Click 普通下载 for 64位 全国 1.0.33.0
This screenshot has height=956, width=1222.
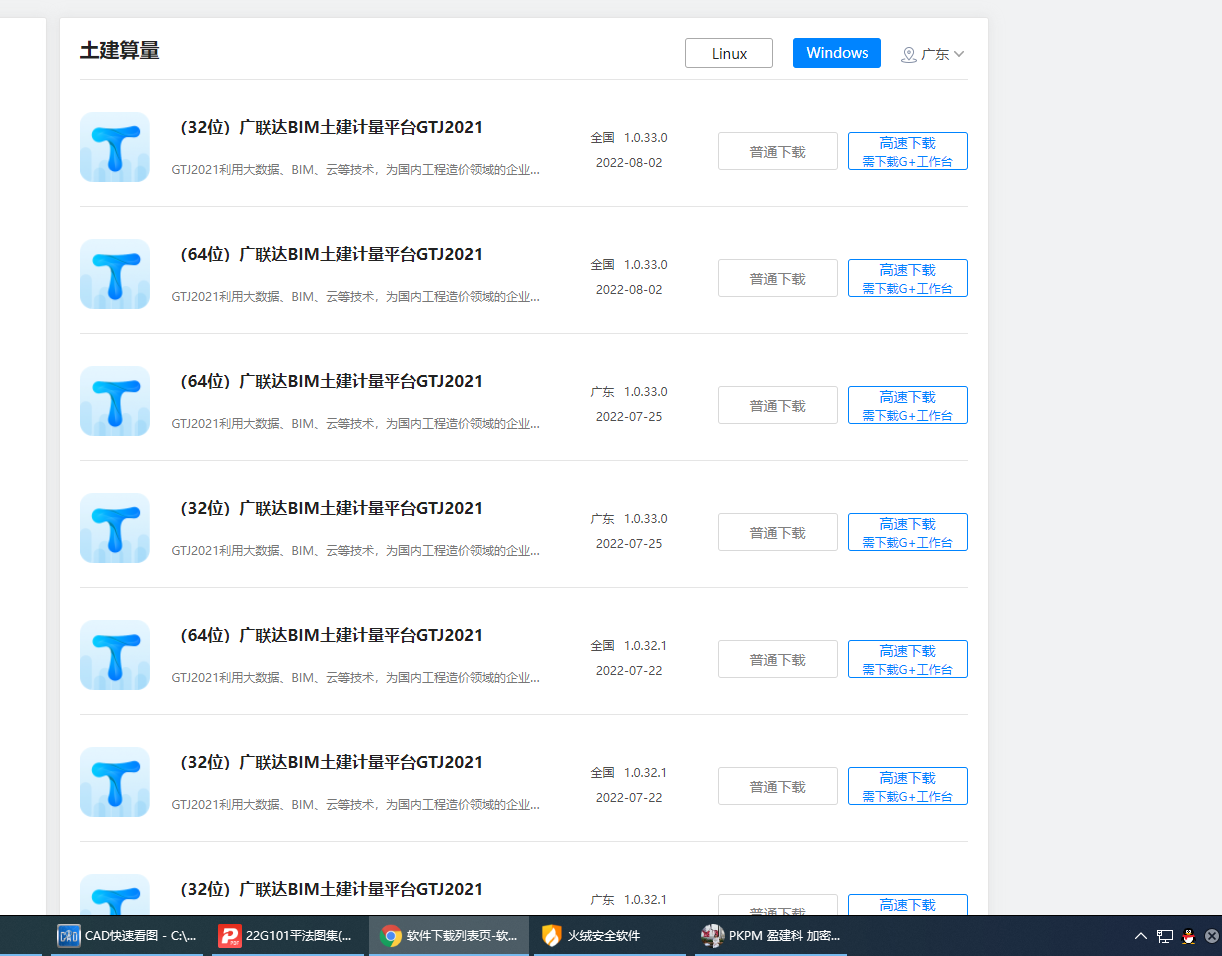[x=778, y=278]
